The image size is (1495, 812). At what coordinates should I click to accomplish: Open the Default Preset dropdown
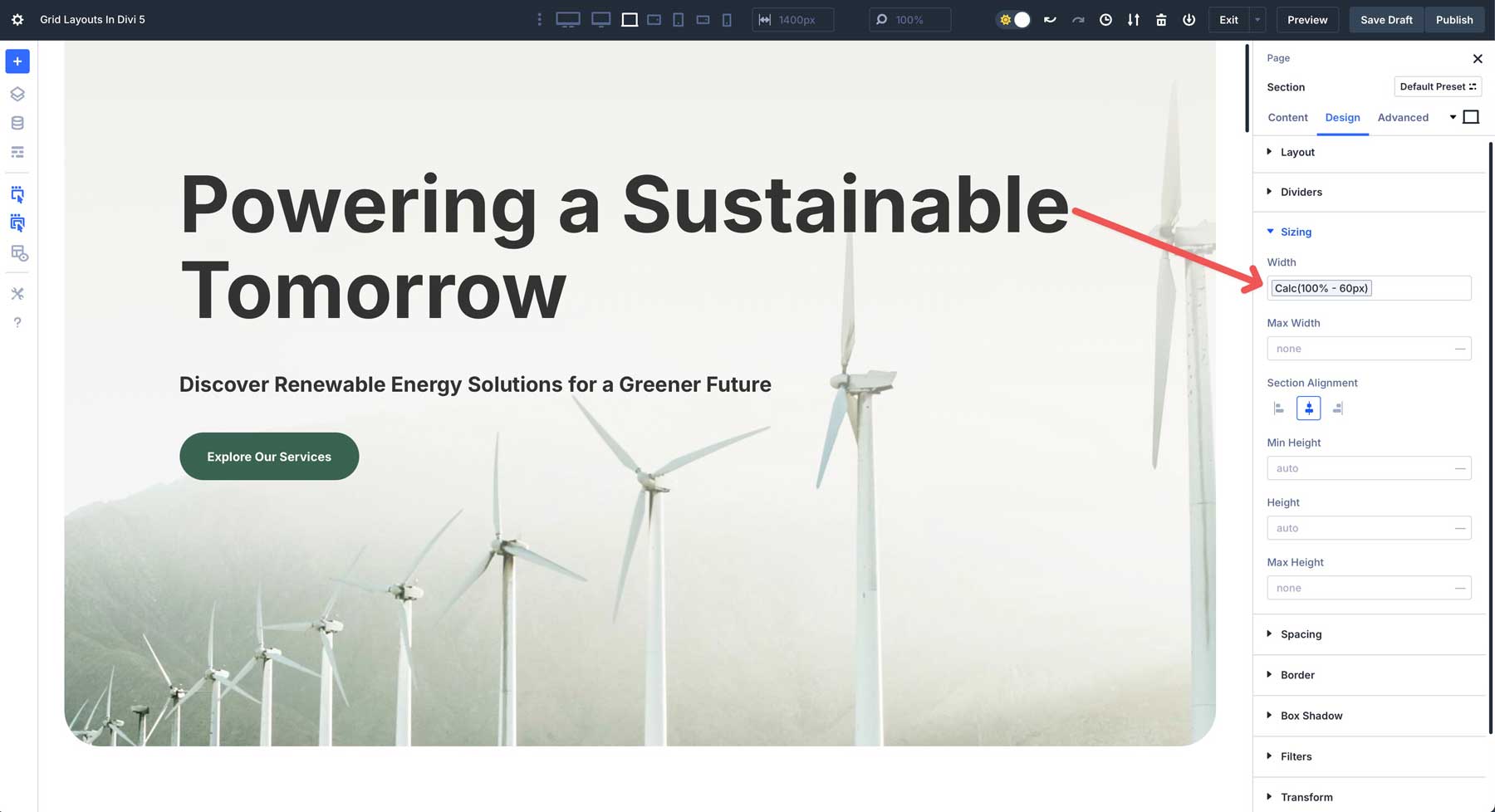click(1437, 86)
